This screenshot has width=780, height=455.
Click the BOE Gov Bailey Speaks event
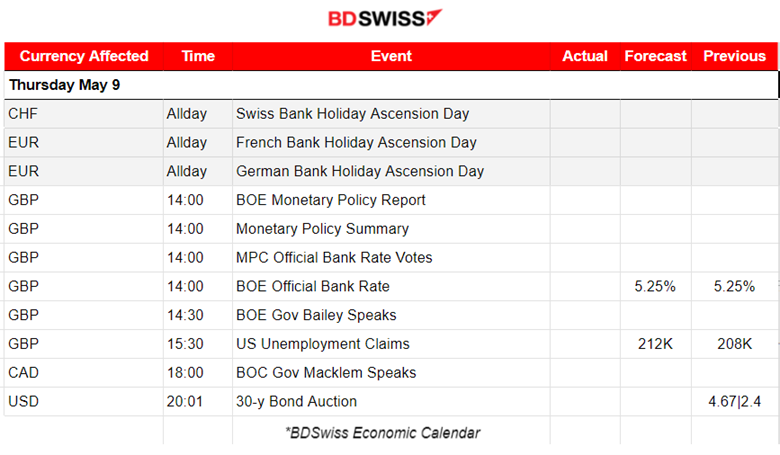316,315
